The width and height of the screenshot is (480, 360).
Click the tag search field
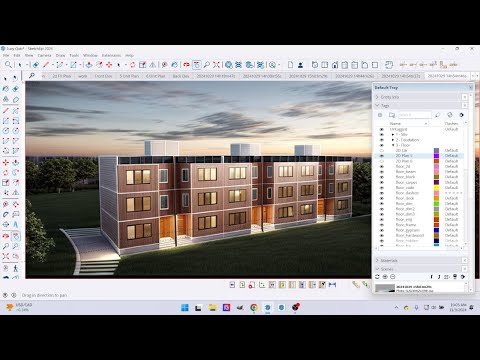click(414, 115)
